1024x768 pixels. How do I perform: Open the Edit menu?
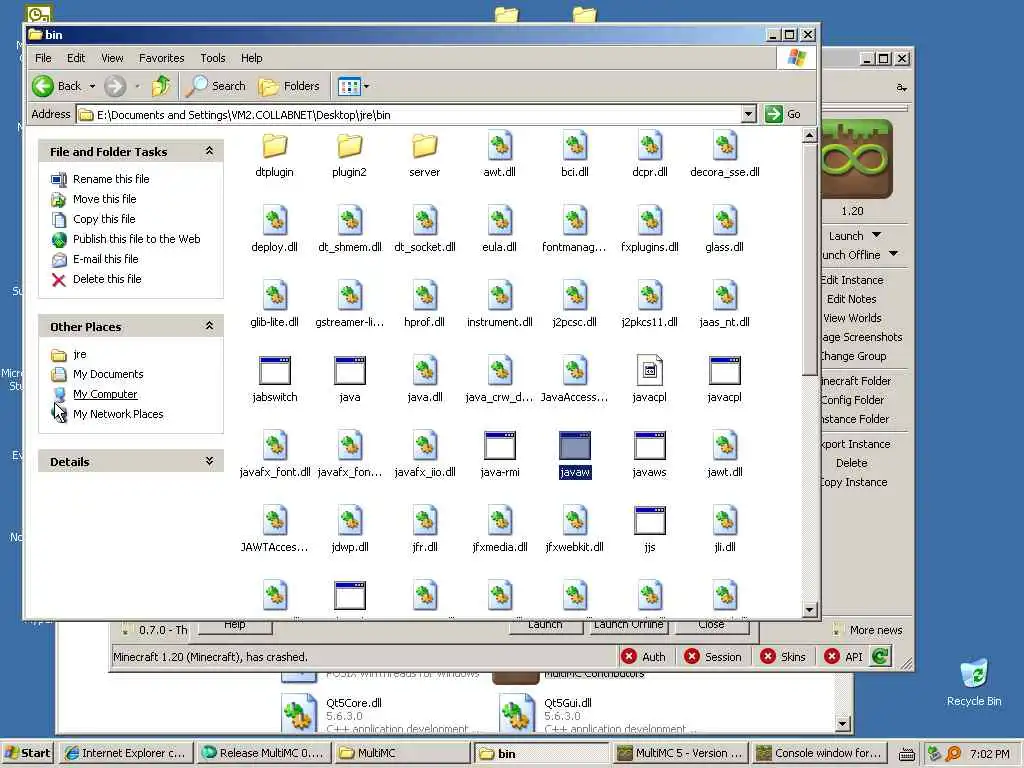pyautogui.click(x=76, y=58)
